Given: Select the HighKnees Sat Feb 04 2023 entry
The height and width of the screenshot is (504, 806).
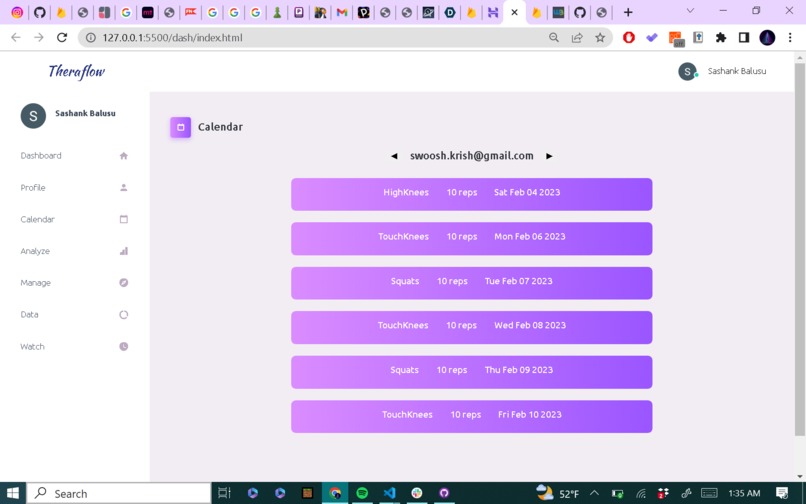Looking at the screenshot, I should (471, 194).
